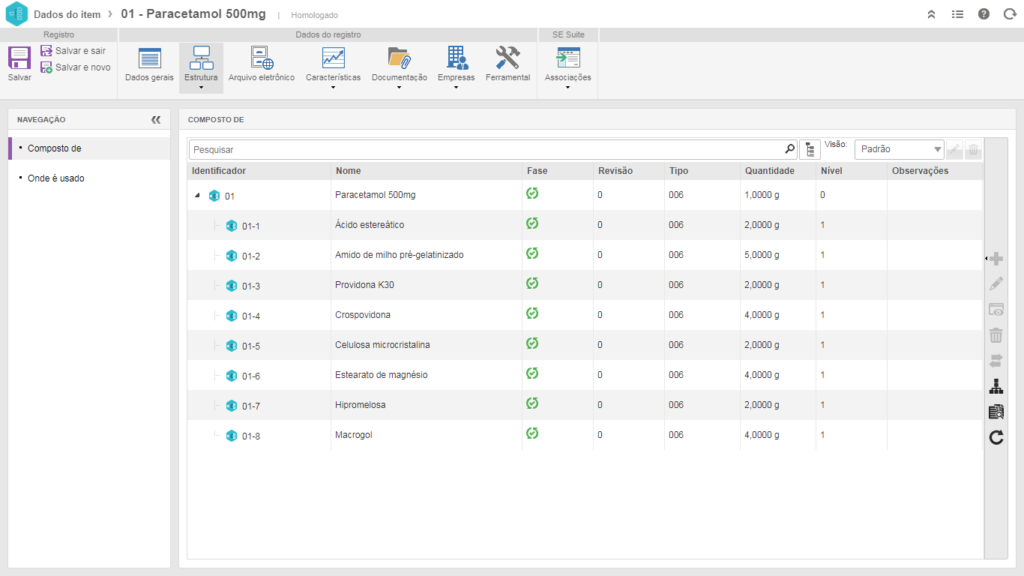
Task: Click the search magnifier icon
Action: point(789,149)
